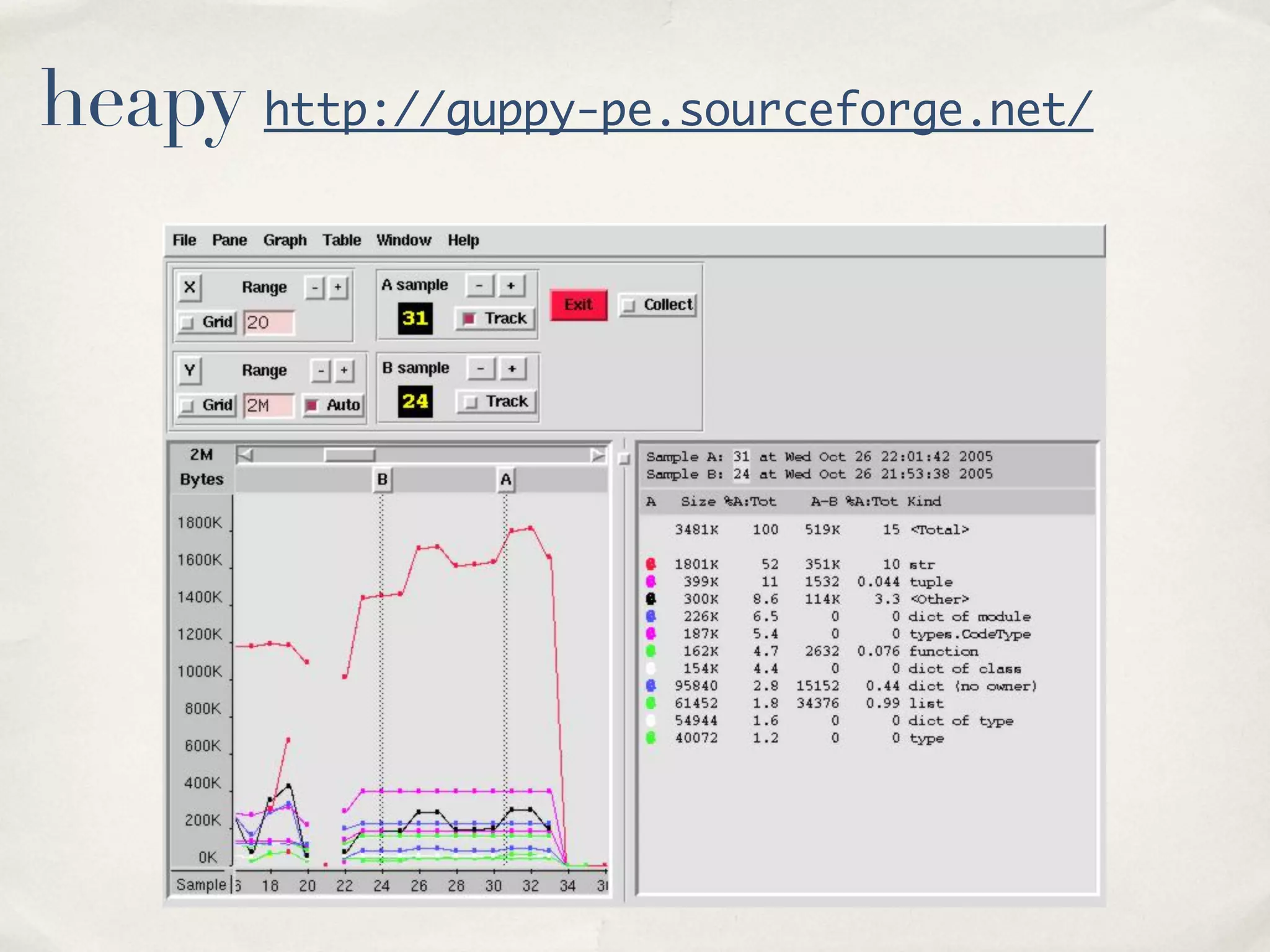Toggle the Y axis Grid checkbox
This screenshot has width=1270, height=952.
(x=206, y=405)
